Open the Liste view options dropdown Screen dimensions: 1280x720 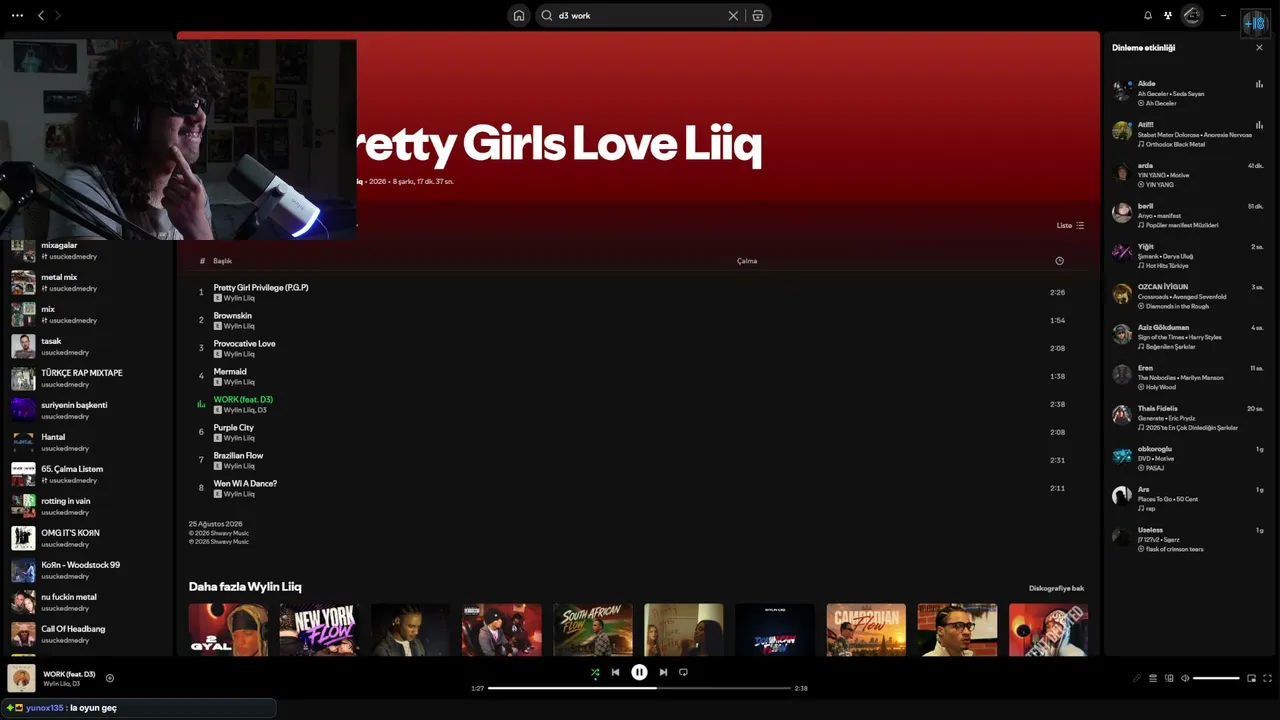click(1070, 226)
